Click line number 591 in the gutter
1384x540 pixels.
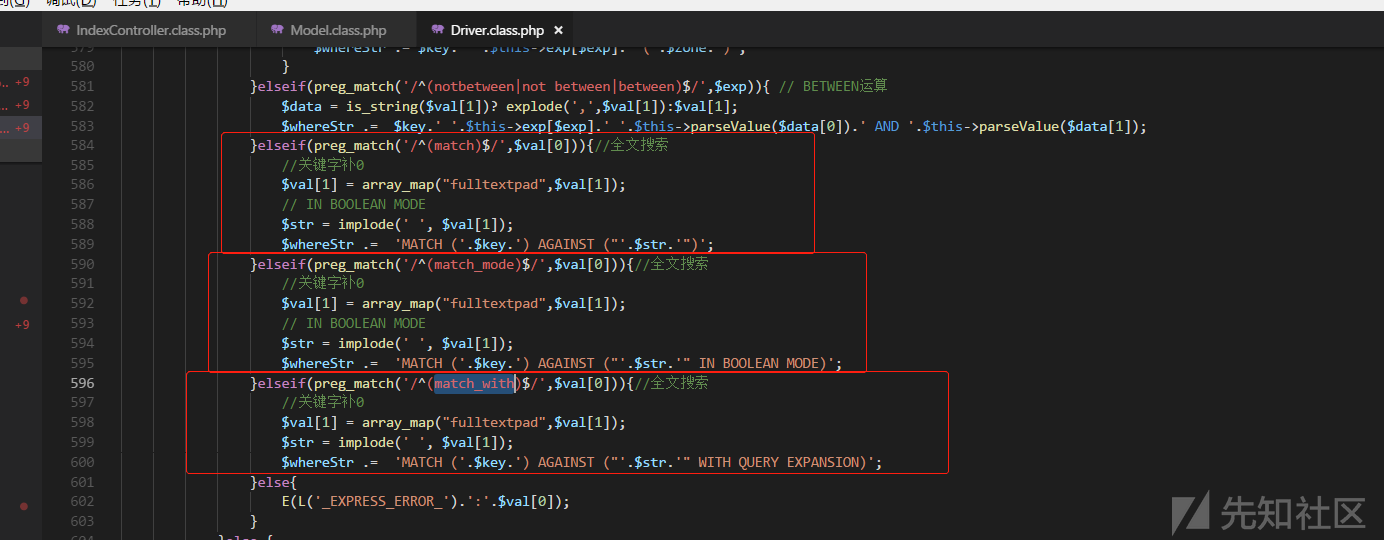click(x=82, y=284)
